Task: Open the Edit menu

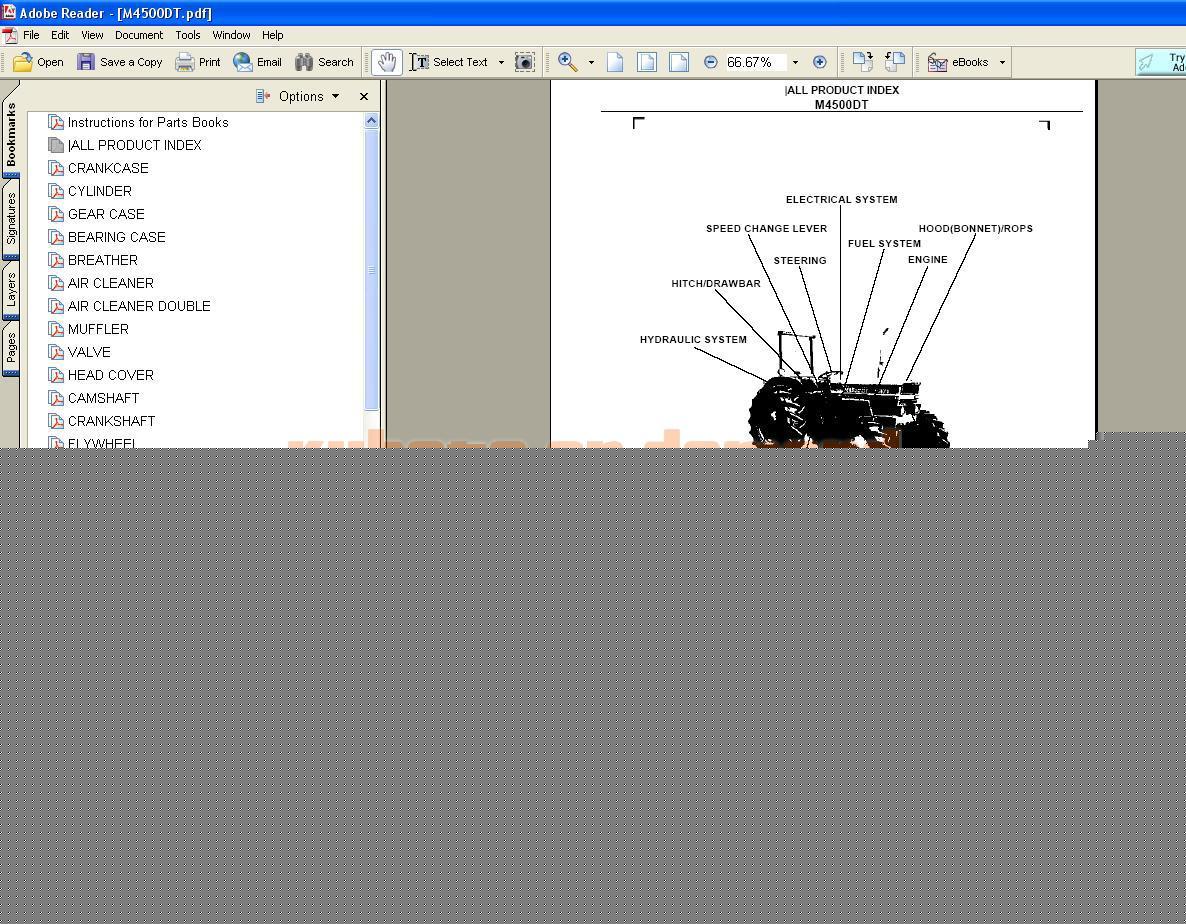Action: point(60,35)
